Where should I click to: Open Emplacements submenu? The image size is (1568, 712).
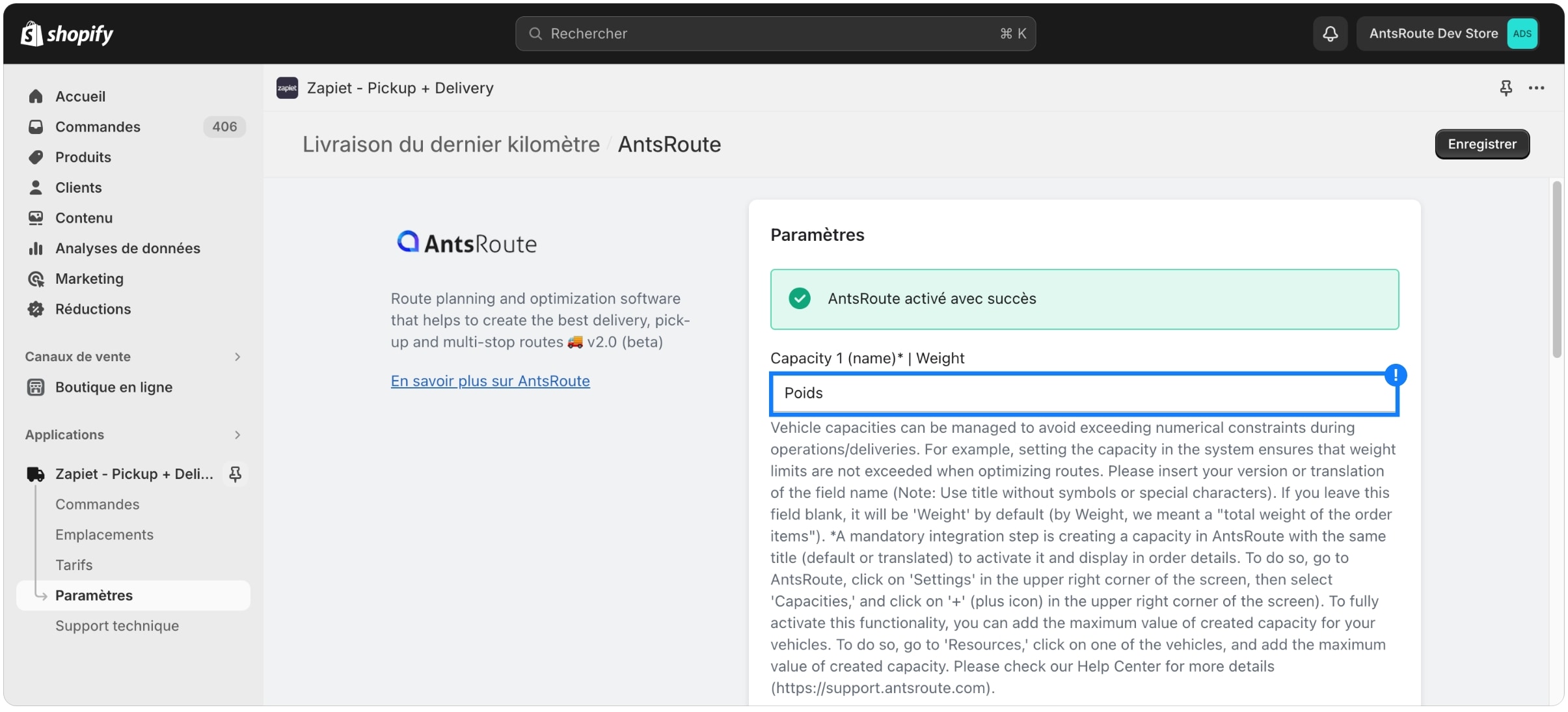tap(104, 534)
